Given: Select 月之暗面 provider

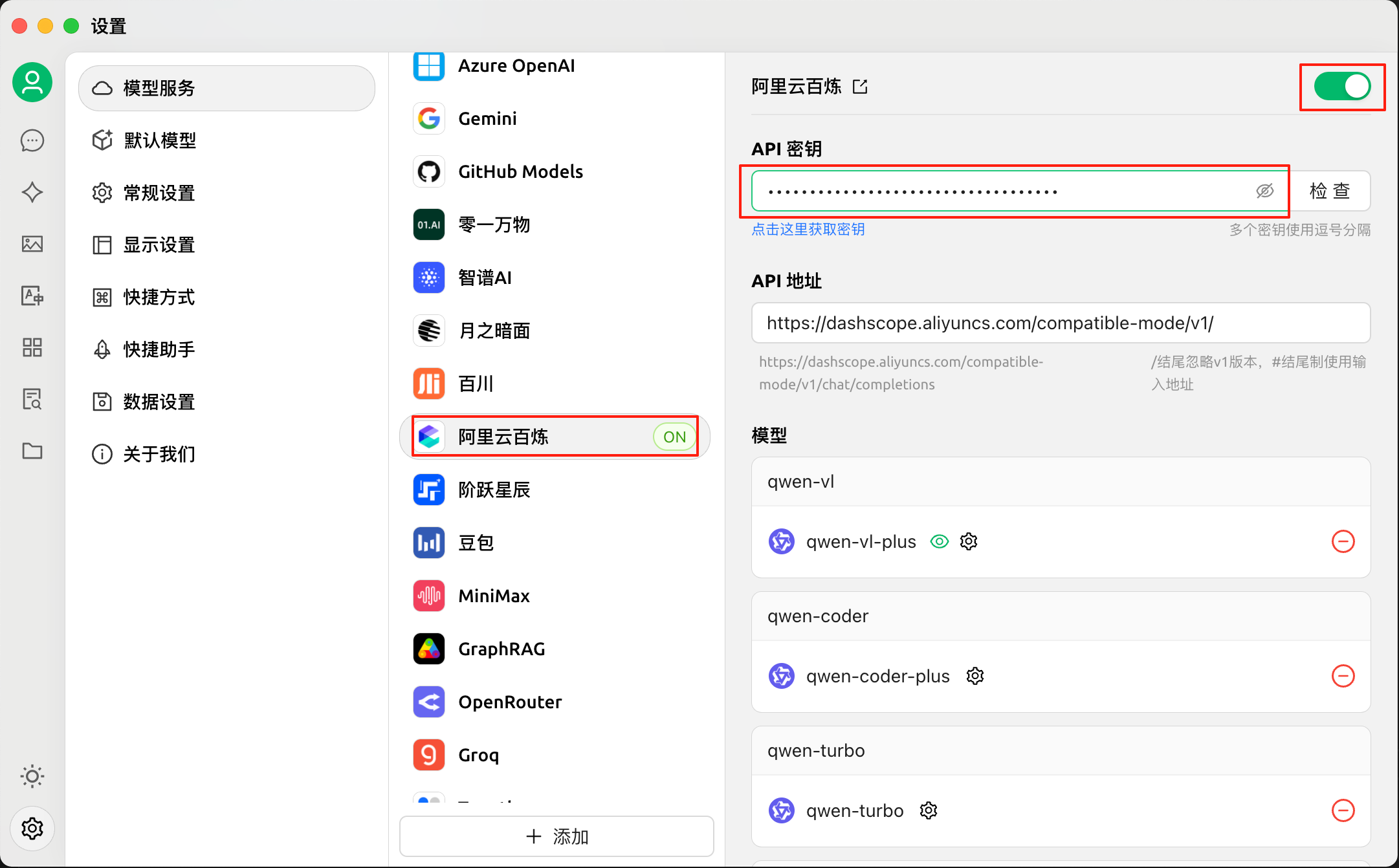Looking at the screenshot, I should click(555, 331).
